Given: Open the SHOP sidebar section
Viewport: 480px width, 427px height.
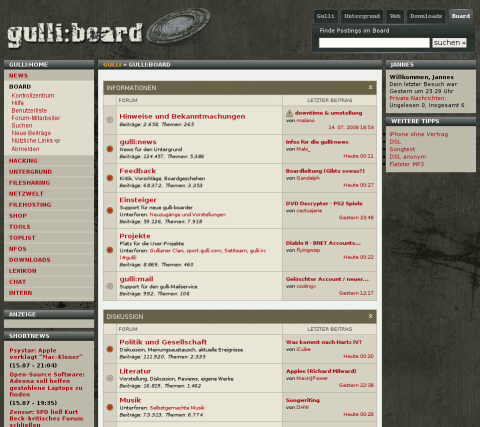Looking at the screenshot, I should pyautogui.click(x=18, y=216).
